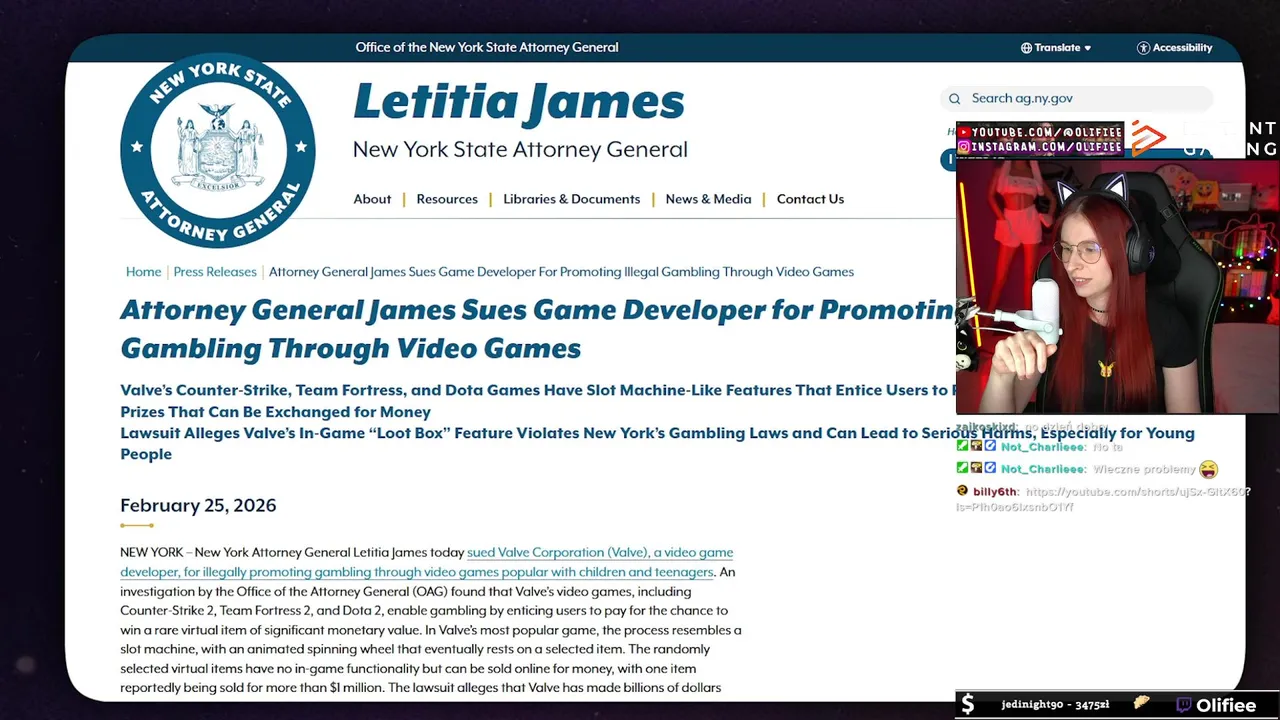Click the article headline about suing game developer
Screen dimensions: 1280x720
(537, 329)
